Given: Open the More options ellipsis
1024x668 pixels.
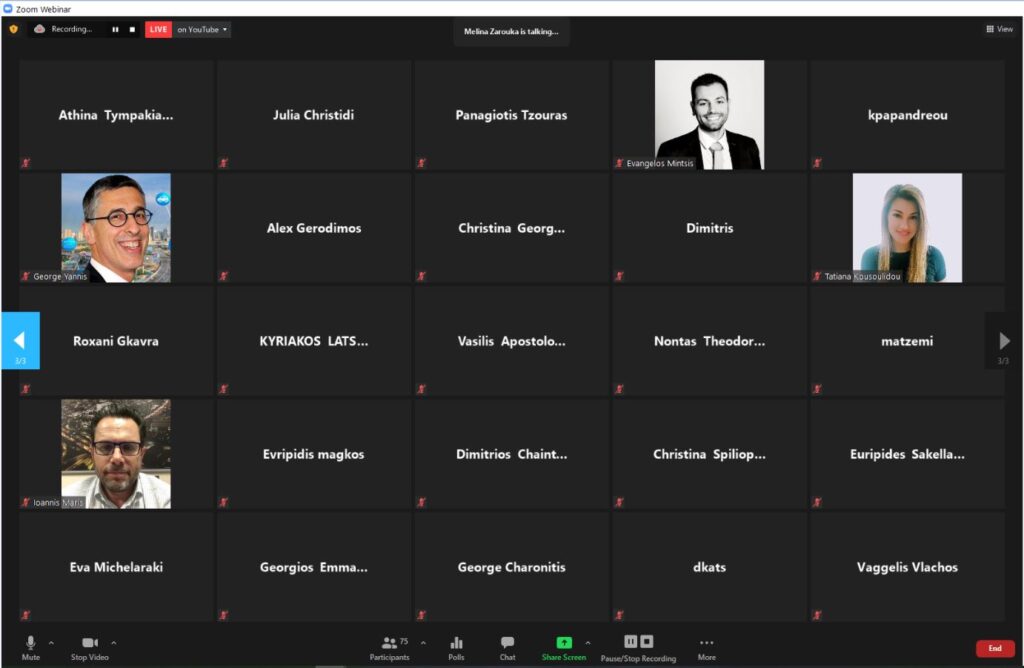Looking at the screenshot, I should coord(706,643).
